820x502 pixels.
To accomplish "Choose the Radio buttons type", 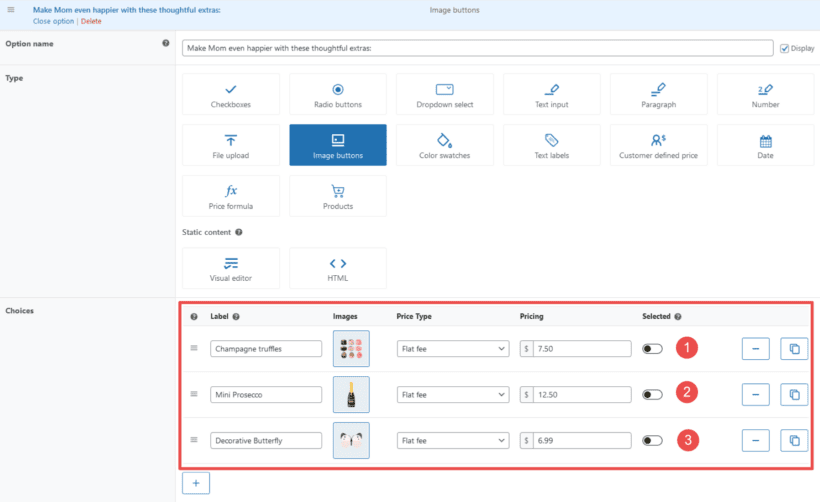I will (337, 94).
